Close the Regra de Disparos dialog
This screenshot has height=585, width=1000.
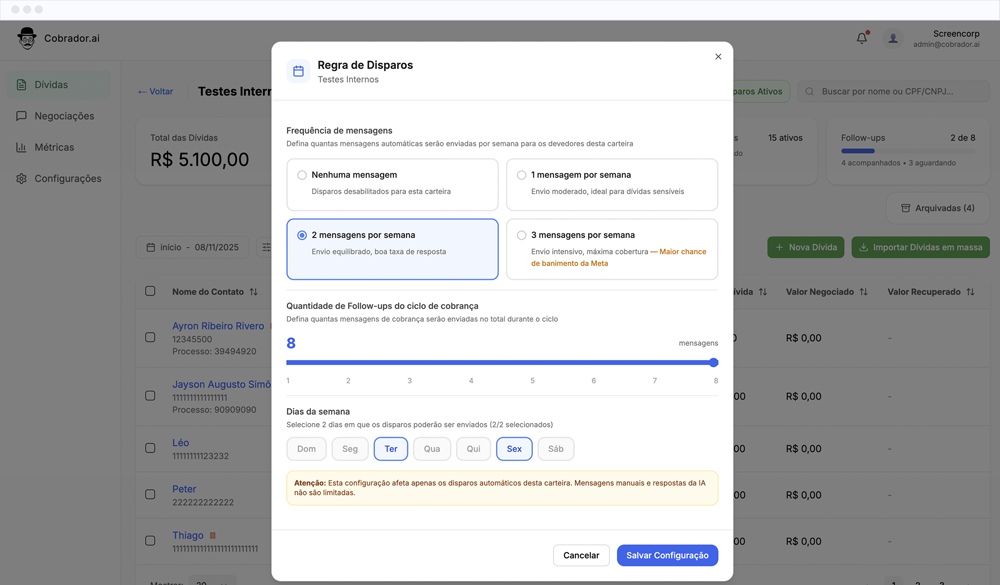tap(718, 57)
